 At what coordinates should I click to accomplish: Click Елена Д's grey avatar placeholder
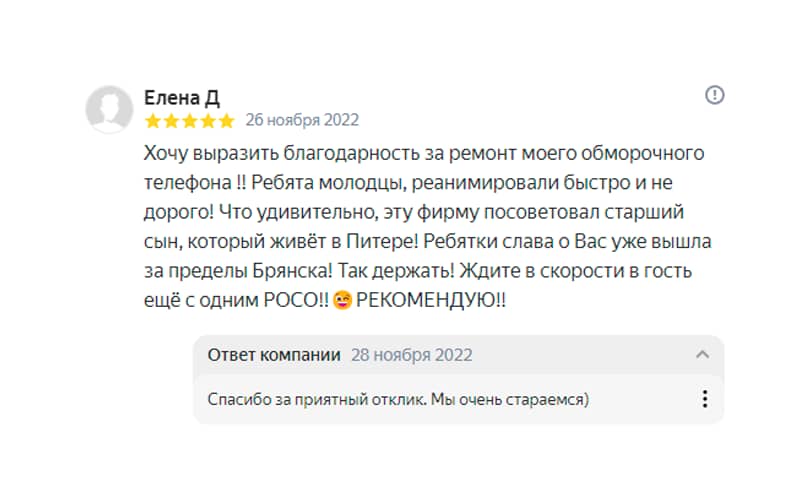109,109
